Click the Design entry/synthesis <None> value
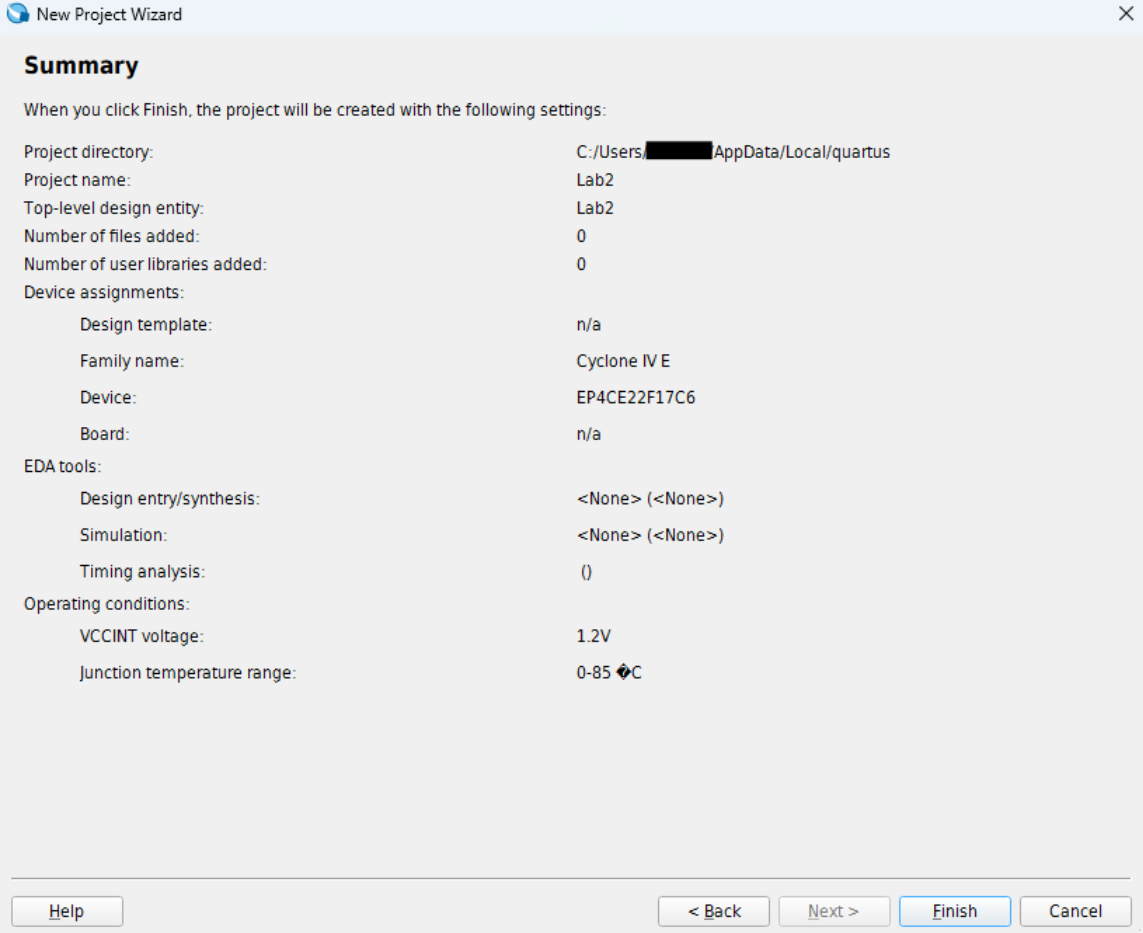 pyautogui.click(x=650, y=499)
